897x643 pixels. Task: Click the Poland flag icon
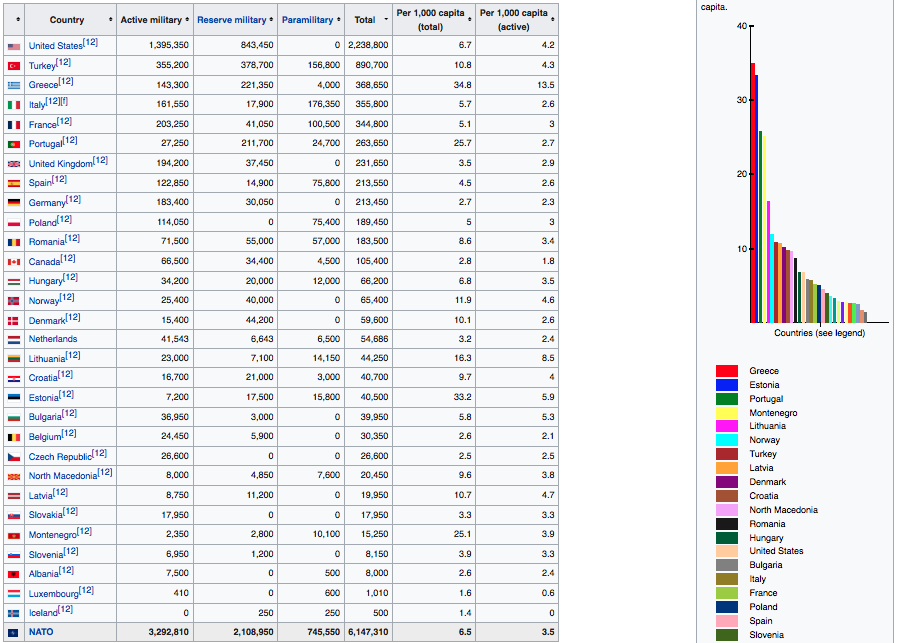tap(14, 223)
